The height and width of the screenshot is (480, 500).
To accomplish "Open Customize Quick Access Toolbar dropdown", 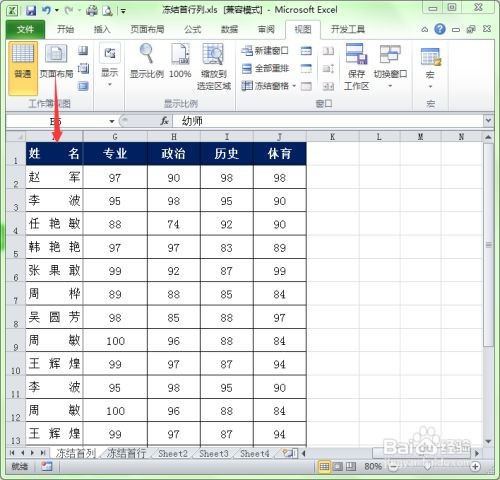I will [x=123, y=11].
